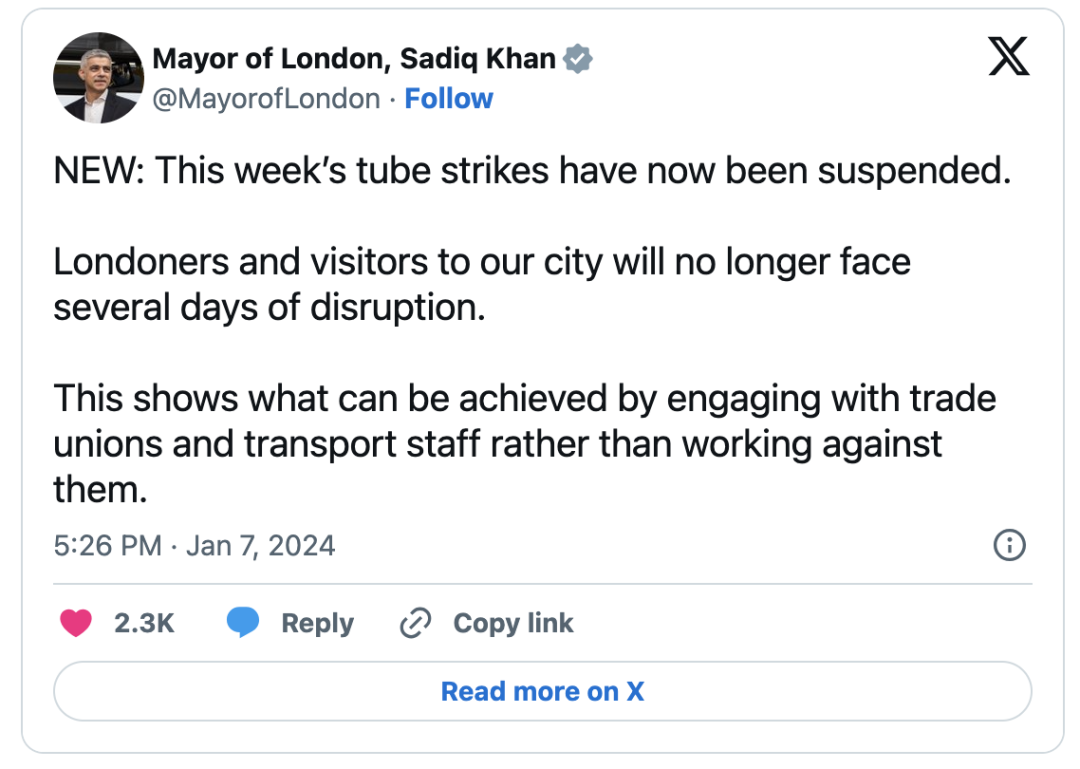Click the X logo in the corner
This screenshot has width=1080, height=769.
(1008, 57)
